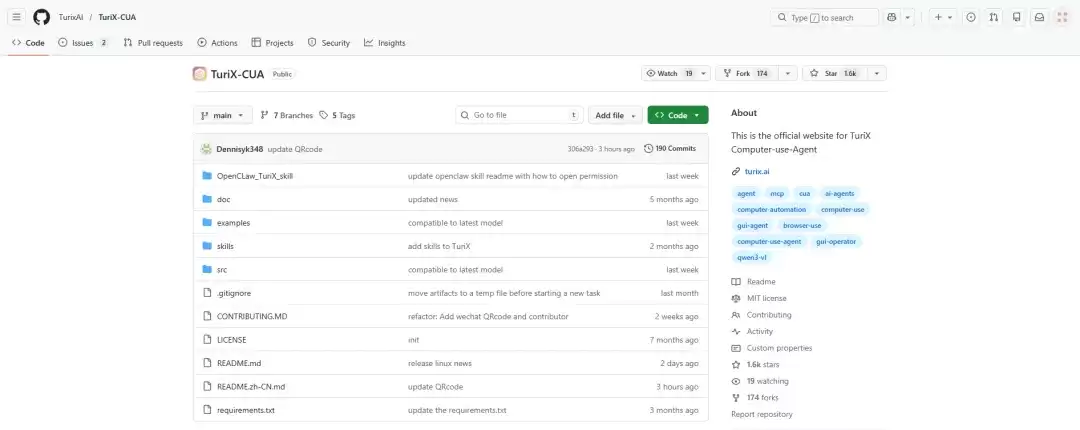Switch to the Projects tab
Screen dimensions: 1080x430
[272, 43]
